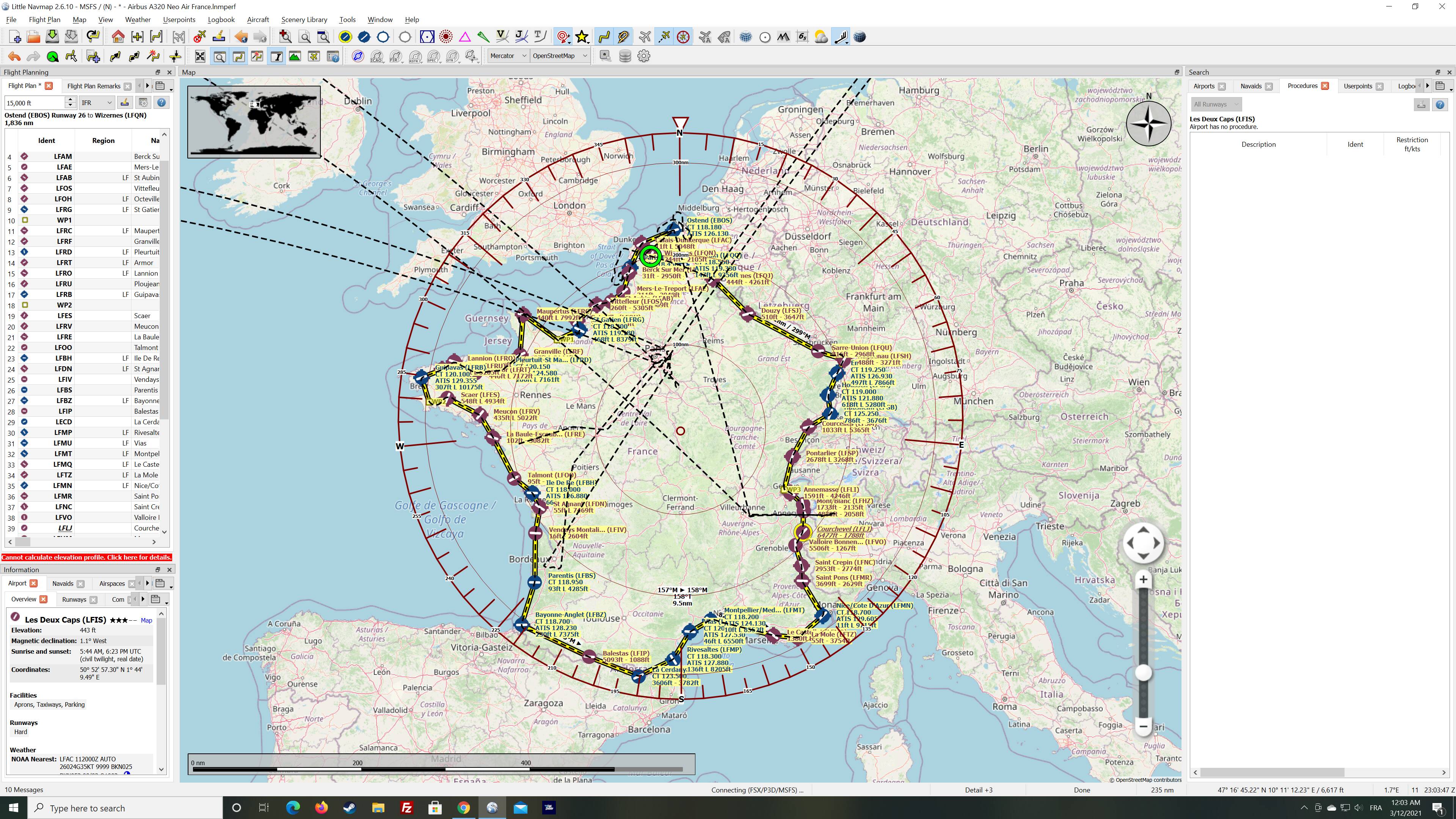Zoom in on the map toolbar
Image resolution: width=1456 pixels, height=819 pixels.
(286, 37)
